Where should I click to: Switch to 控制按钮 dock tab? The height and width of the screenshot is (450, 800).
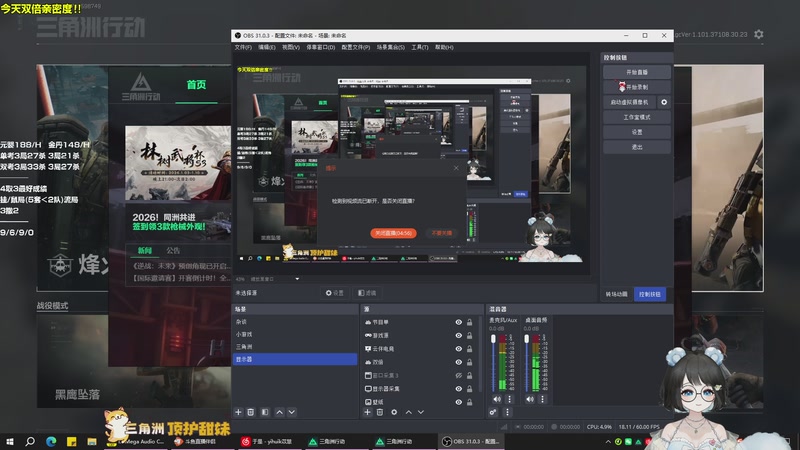coord(649,294)
